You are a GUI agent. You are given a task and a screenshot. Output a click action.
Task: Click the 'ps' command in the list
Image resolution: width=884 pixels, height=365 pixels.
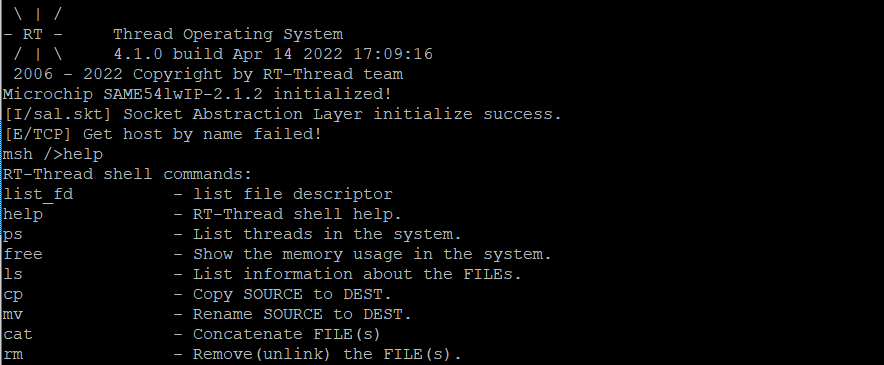(13, 235)
